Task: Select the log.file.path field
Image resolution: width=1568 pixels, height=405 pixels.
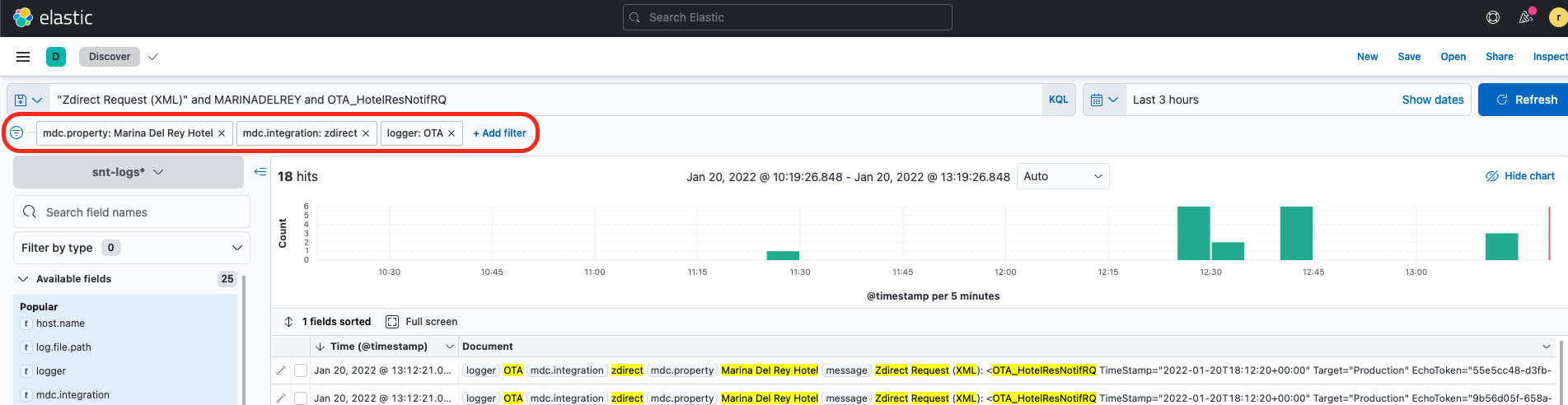Action: coord(63,347)
